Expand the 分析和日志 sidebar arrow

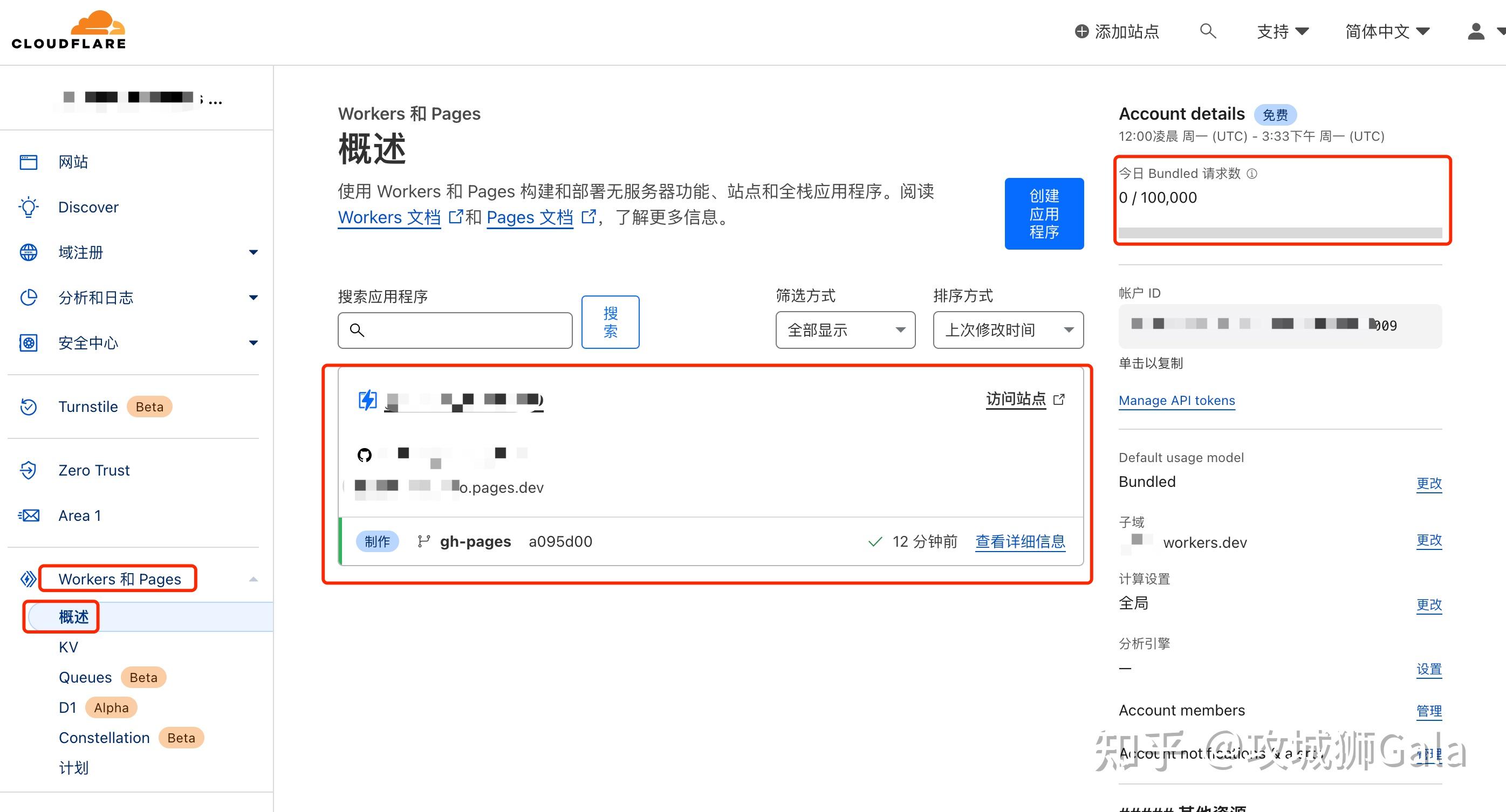pos(253,298)
